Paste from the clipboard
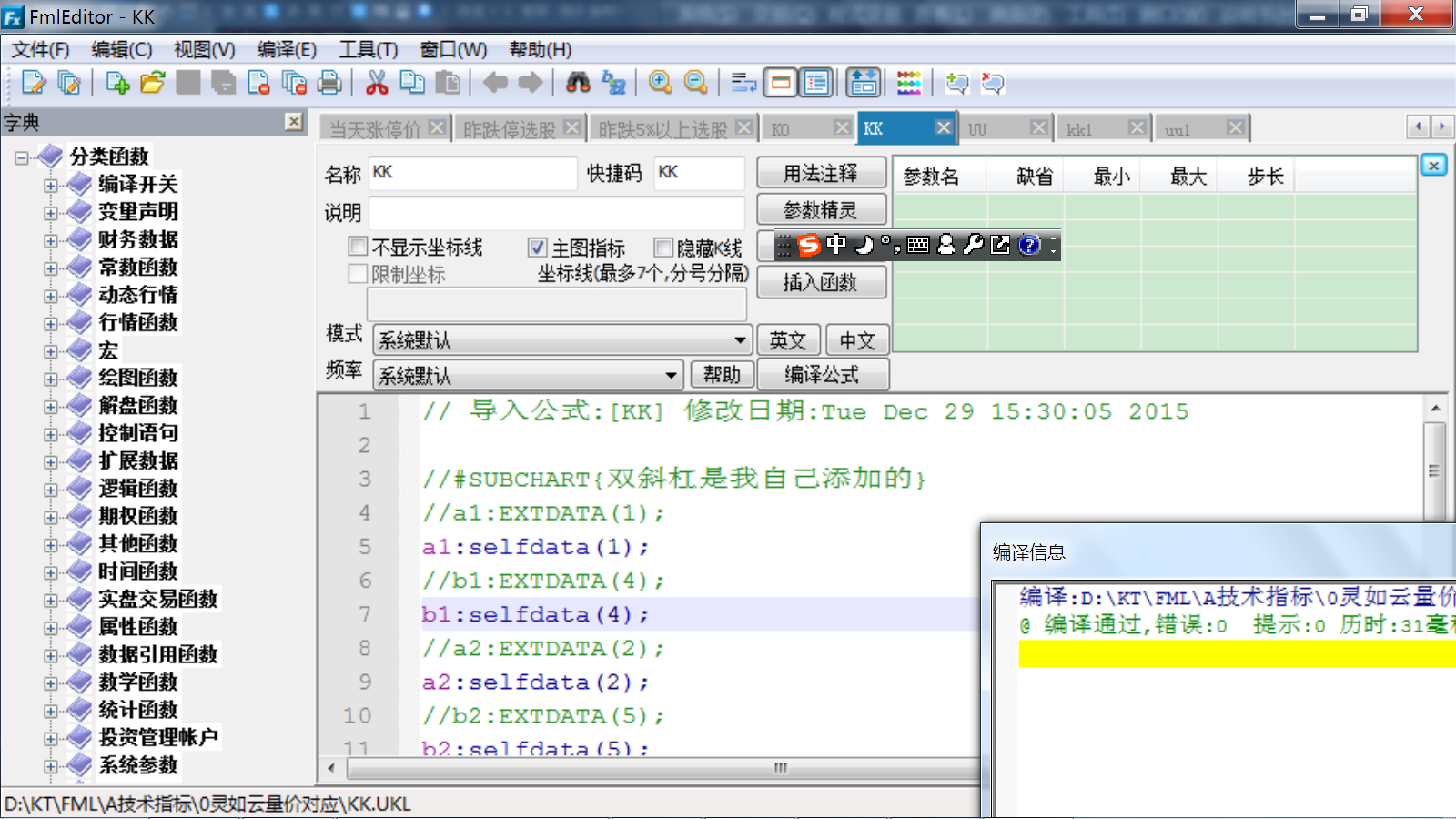 tap(446, 83)
